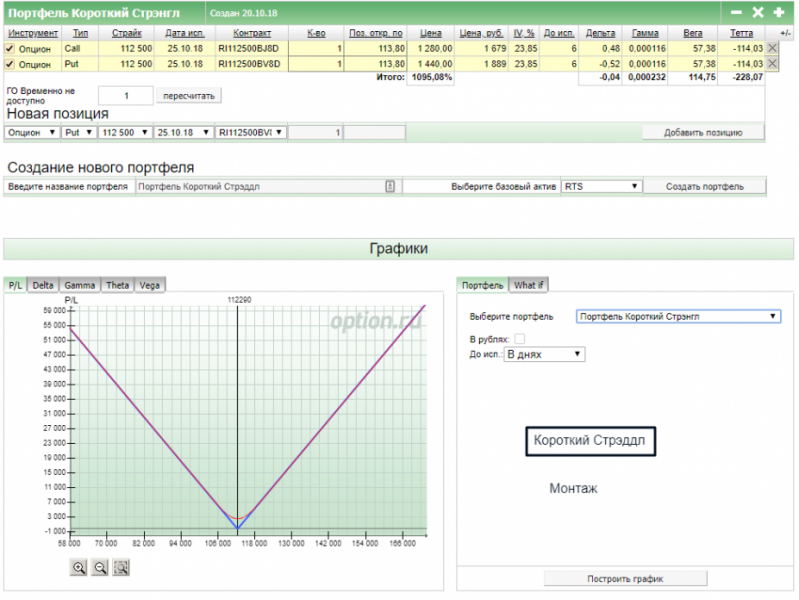Open the base asset RTS dropdown
The width and height of the screenshot is (799, 600).
pyautogui.click(x=601, y=187)
